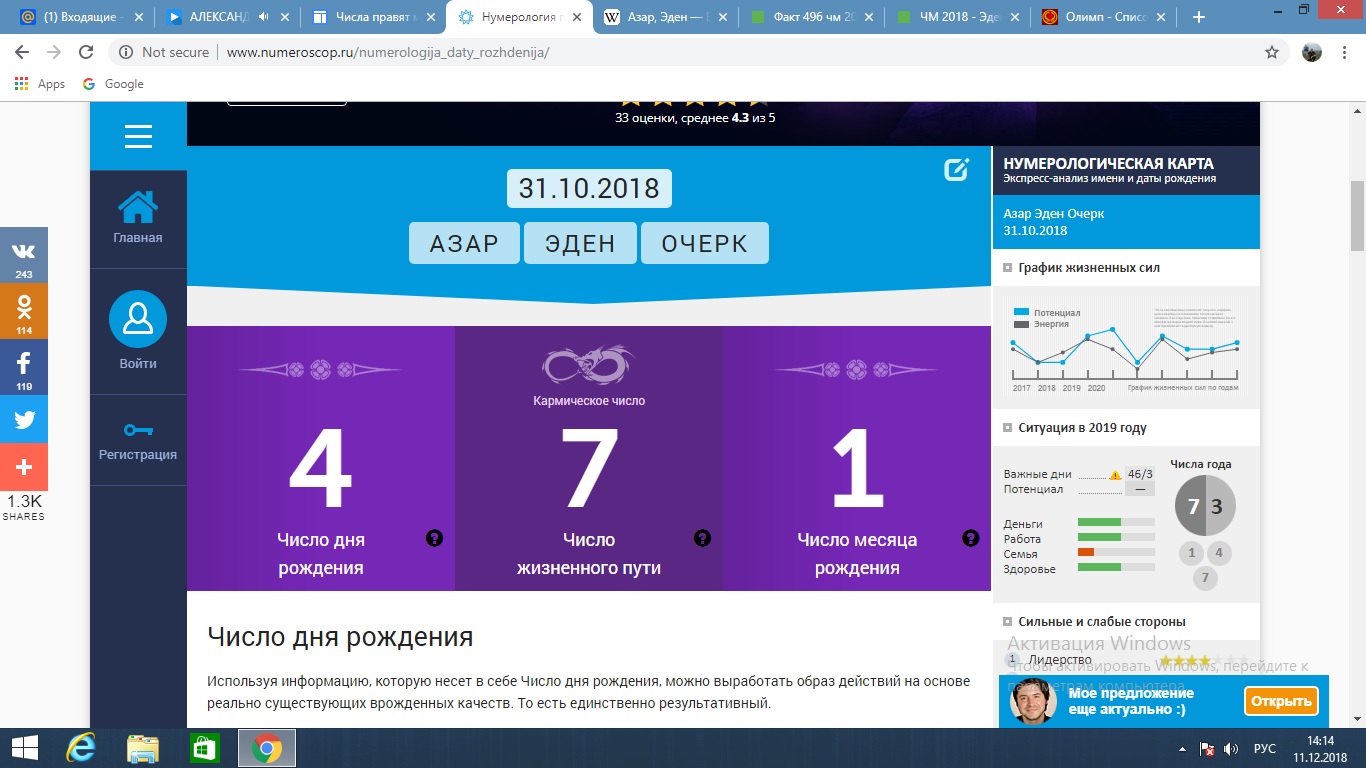Launch Internet Explorer from taskbar
Image resolution: width=1366 pixels, height=768 pixels.
tap(80, 748)
